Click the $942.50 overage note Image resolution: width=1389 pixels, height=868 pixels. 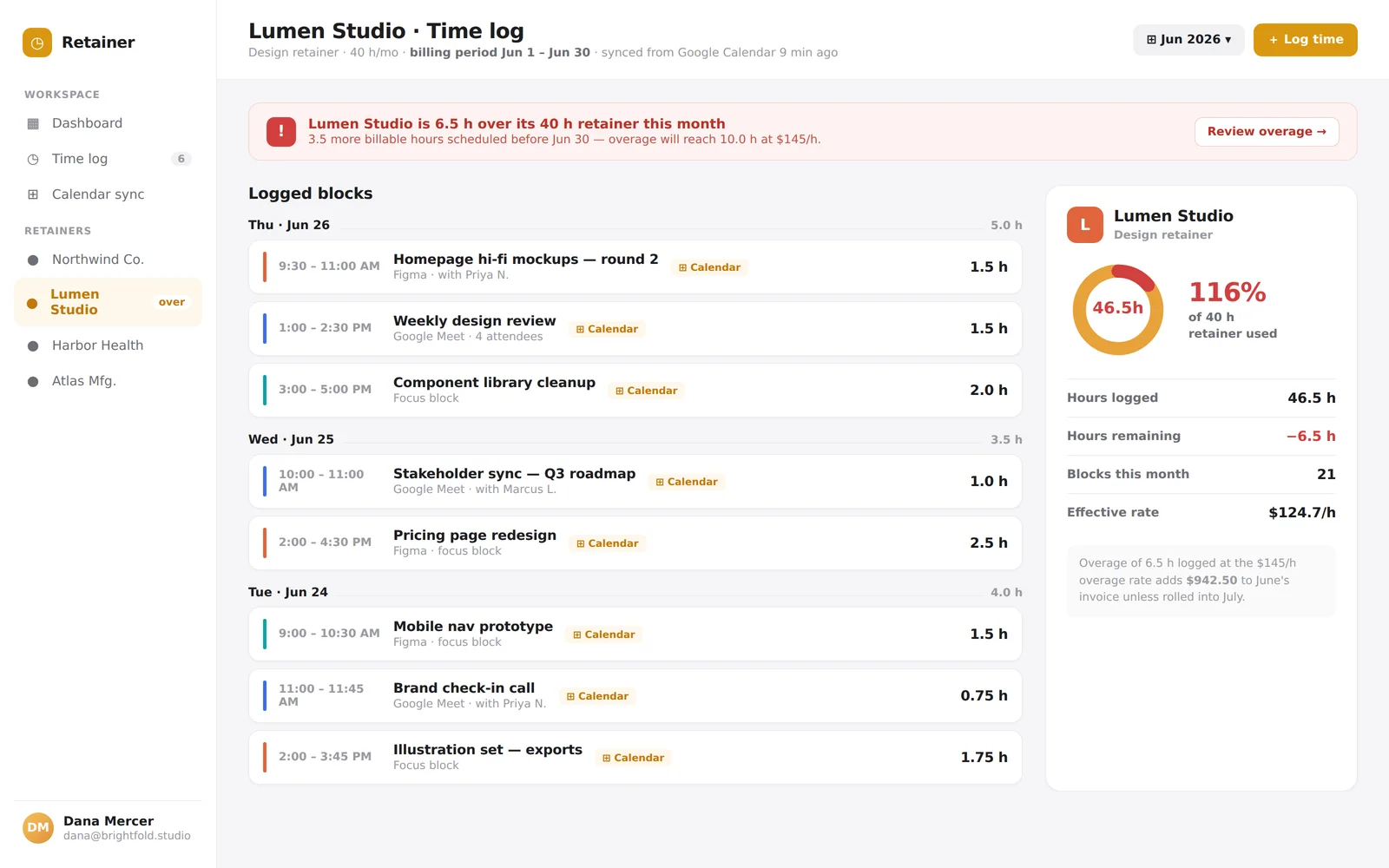tap(1201, 580)
